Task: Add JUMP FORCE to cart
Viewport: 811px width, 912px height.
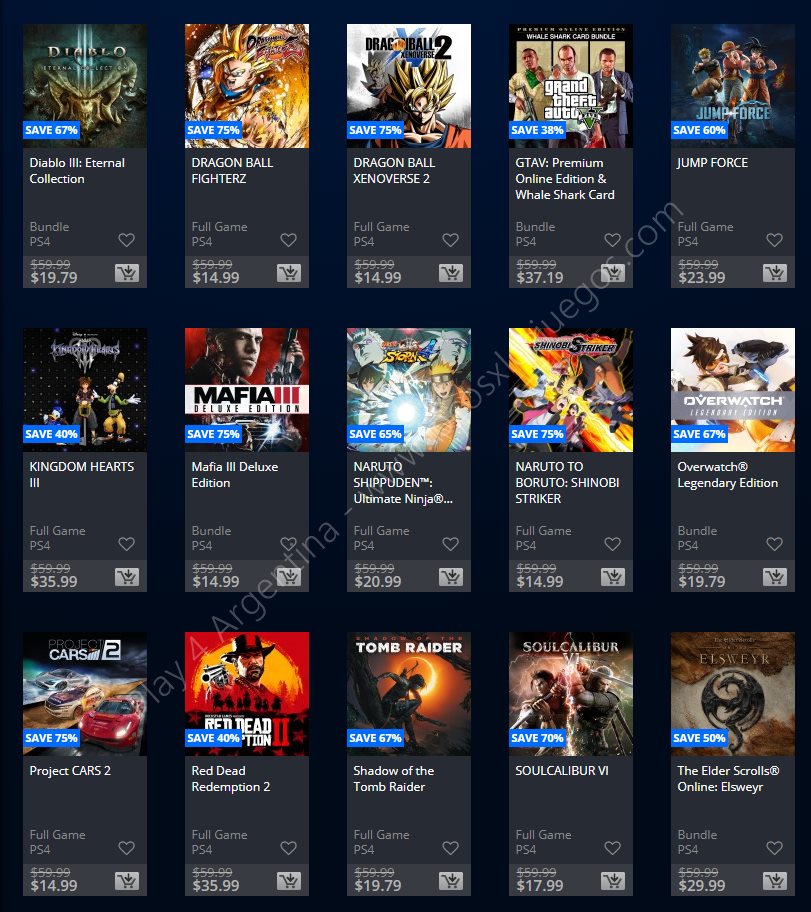Action: (x=775, y=273)
